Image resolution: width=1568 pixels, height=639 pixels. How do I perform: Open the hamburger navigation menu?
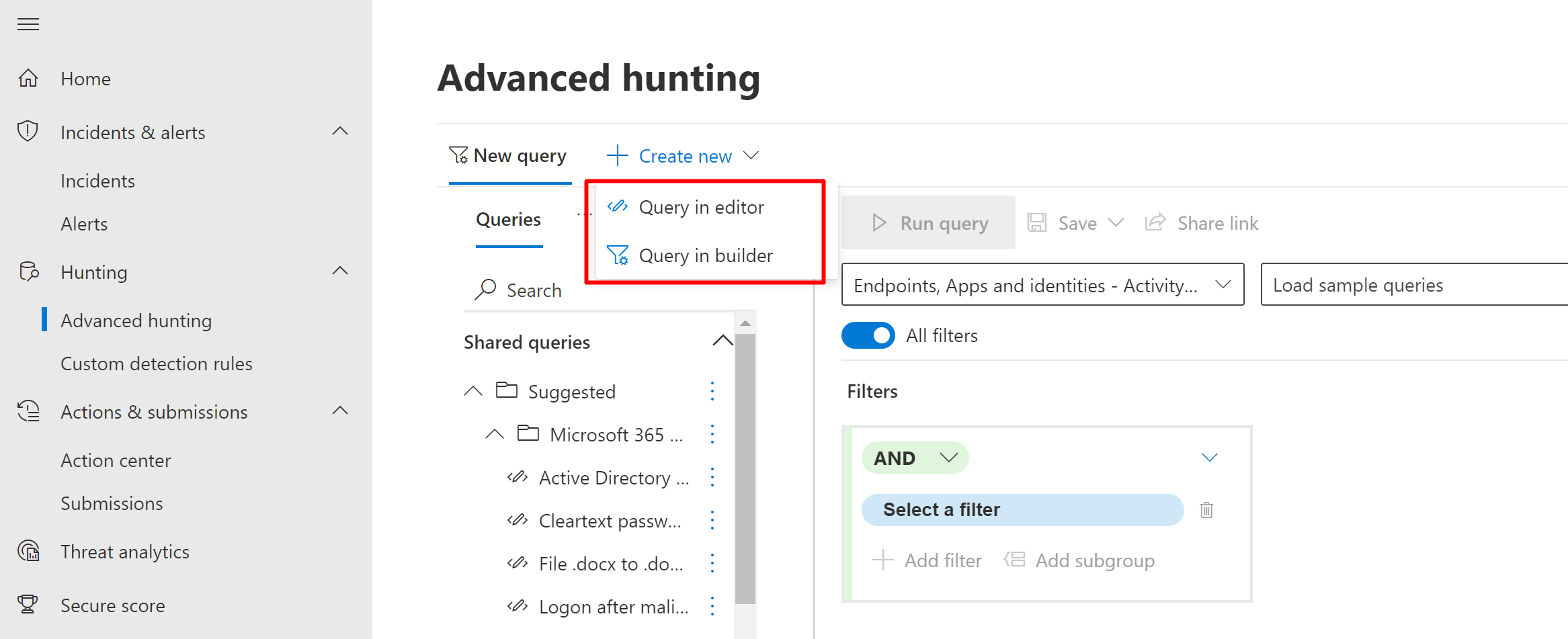(28, 25)
